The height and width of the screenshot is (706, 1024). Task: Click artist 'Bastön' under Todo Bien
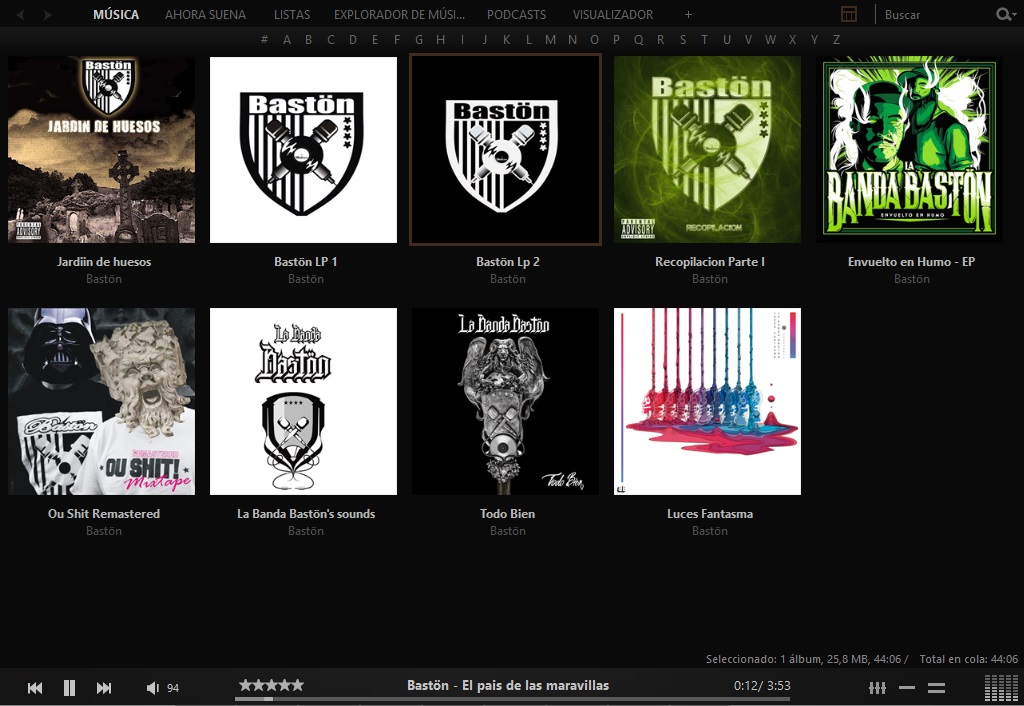tap(507, 531)
